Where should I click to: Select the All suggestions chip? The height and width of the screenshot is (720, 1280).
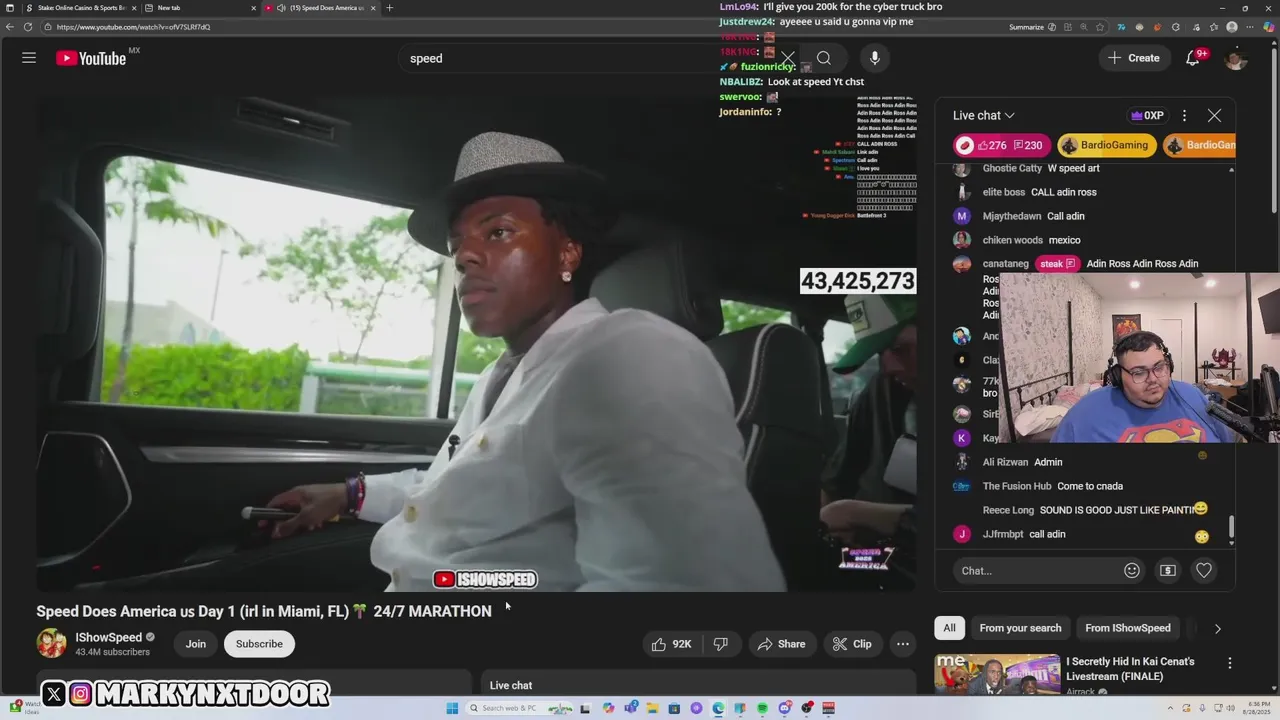(949, 628)
